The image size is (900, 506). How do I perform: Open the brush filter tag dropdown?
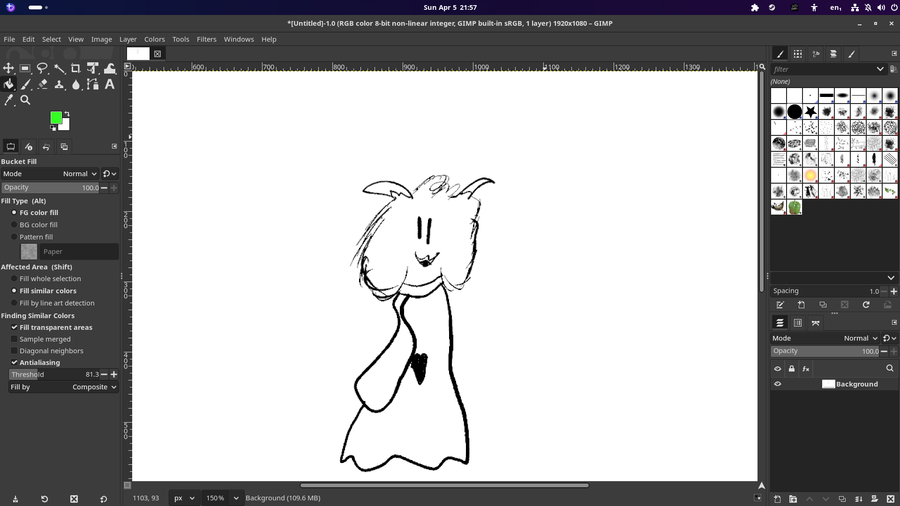[880, 69]
